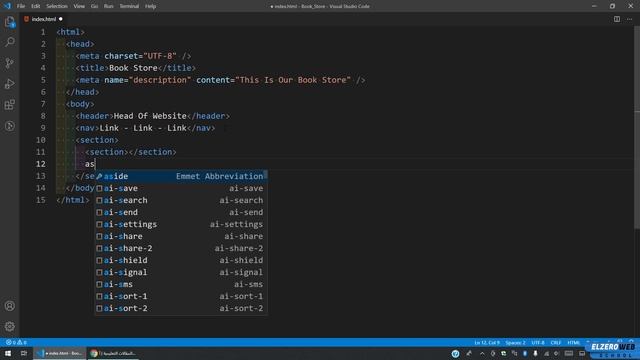Click the VS Code logo in title bar
The height and width of the screenshot is (360, 640).
pyautogui.click(x=7, y=6)
